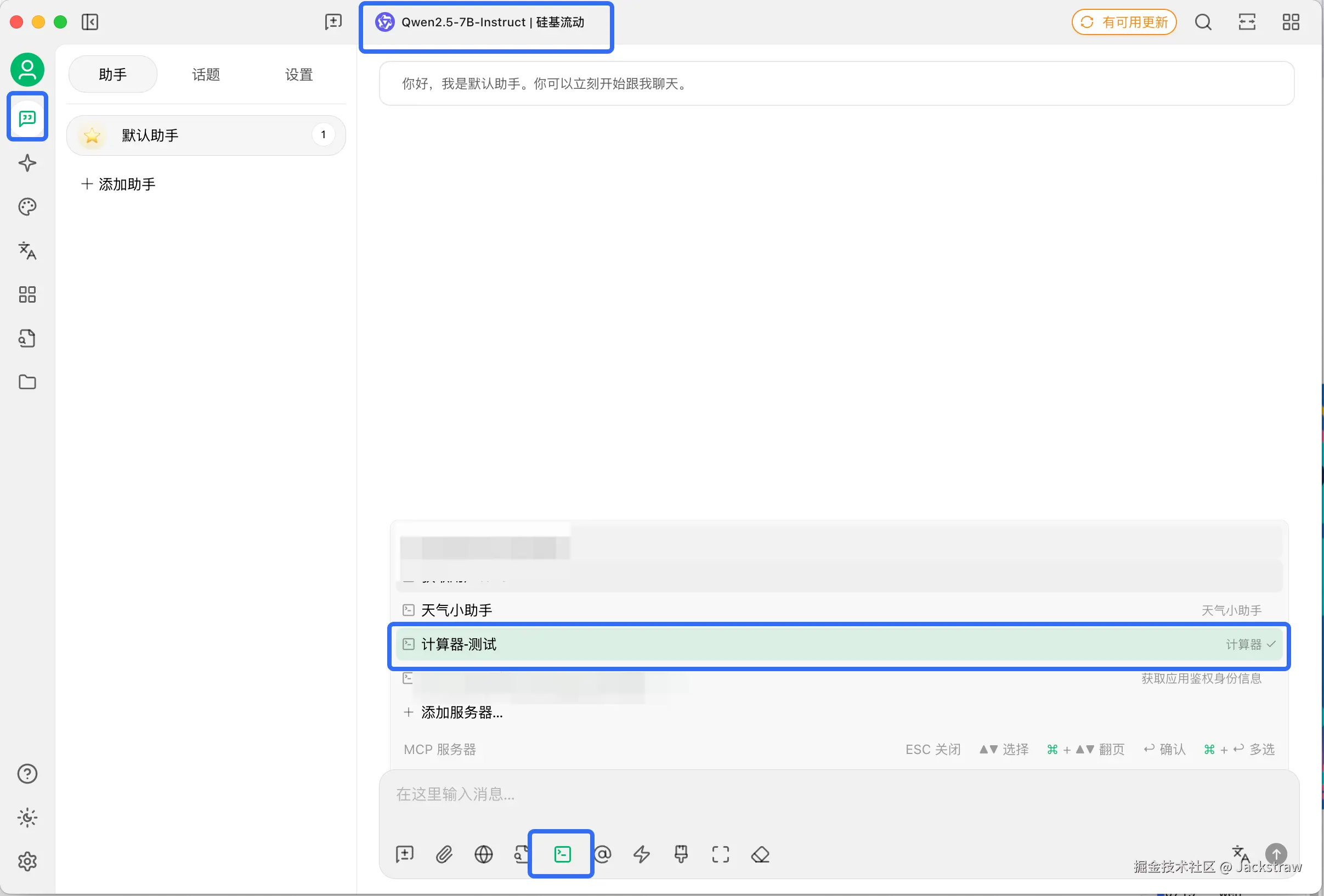
Task: Open the Qwen2.5-7B-Instruct model selector
Action: coord(485,23)
